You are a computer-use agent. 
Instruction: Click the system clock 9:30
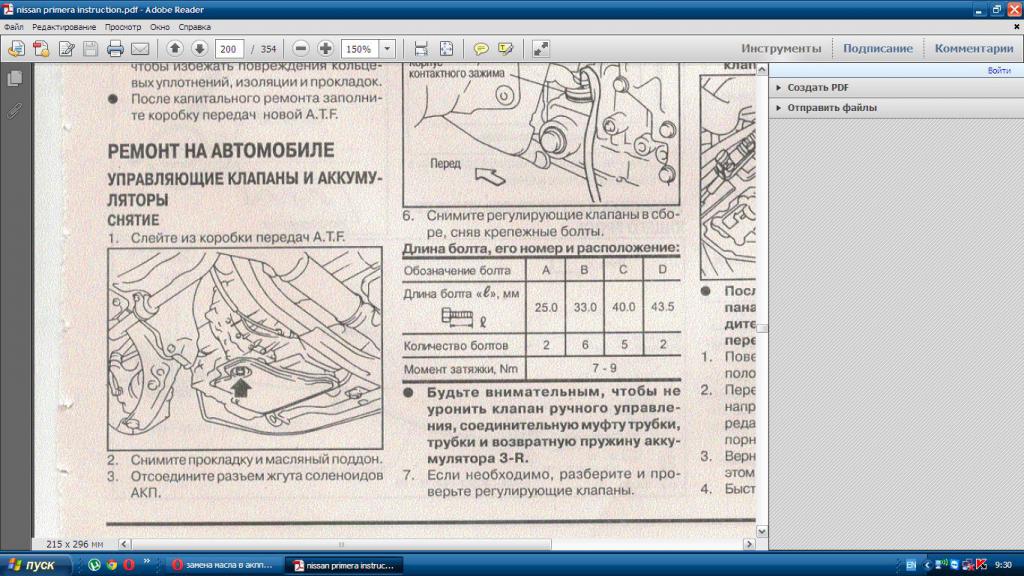coord(1003,565)
